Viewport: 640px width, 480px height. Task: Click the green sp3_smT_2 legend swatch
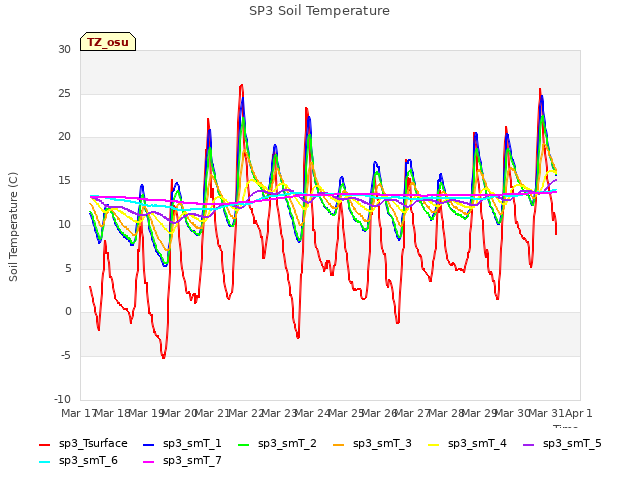click(x=244, y=444)
